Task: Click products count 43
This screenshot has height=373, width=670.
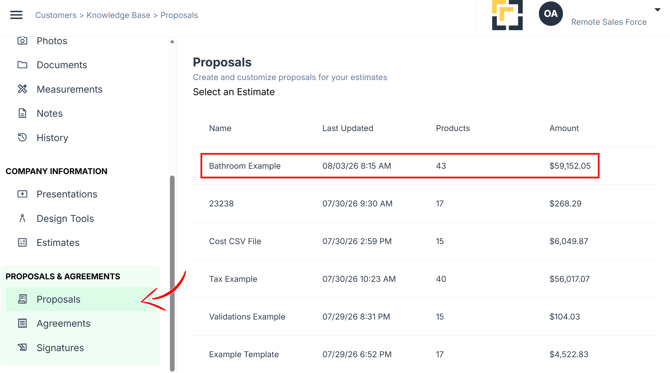Action: click(441, 166)
